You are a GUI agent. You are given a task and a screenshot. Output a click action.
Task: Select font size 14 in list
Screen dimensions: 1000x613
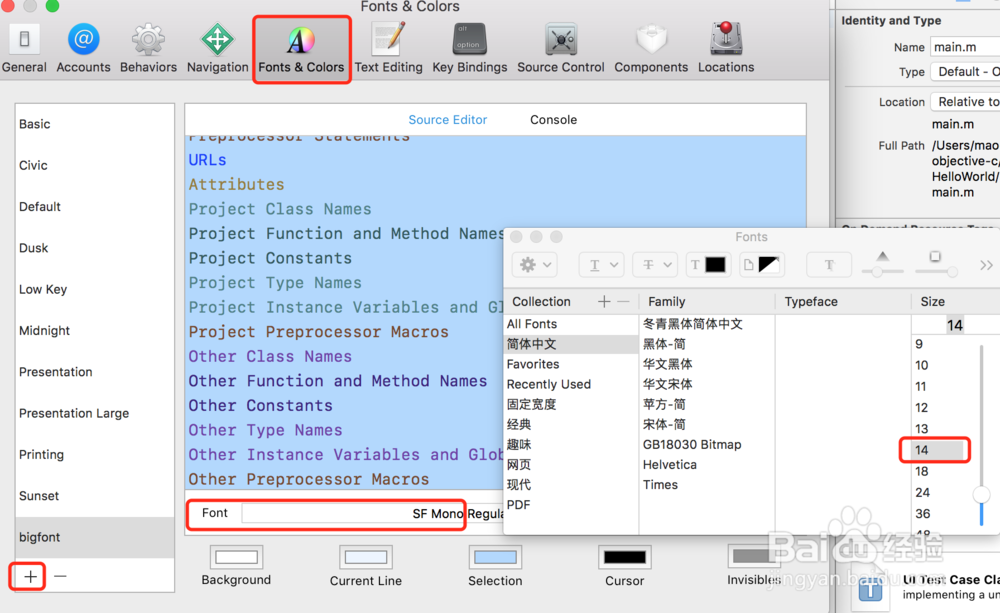[x=938, y=450]
